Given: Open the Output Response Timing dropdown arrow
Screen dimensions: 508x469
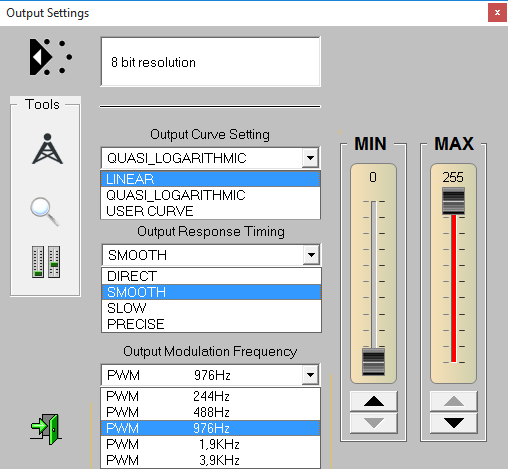Looking at the screenshot, I should pyautogui.click(x=311, y=255).
